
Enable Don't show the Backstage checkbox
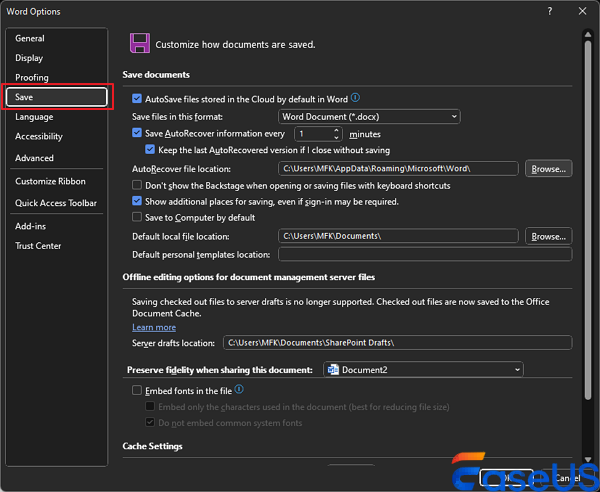click(137, 185)
